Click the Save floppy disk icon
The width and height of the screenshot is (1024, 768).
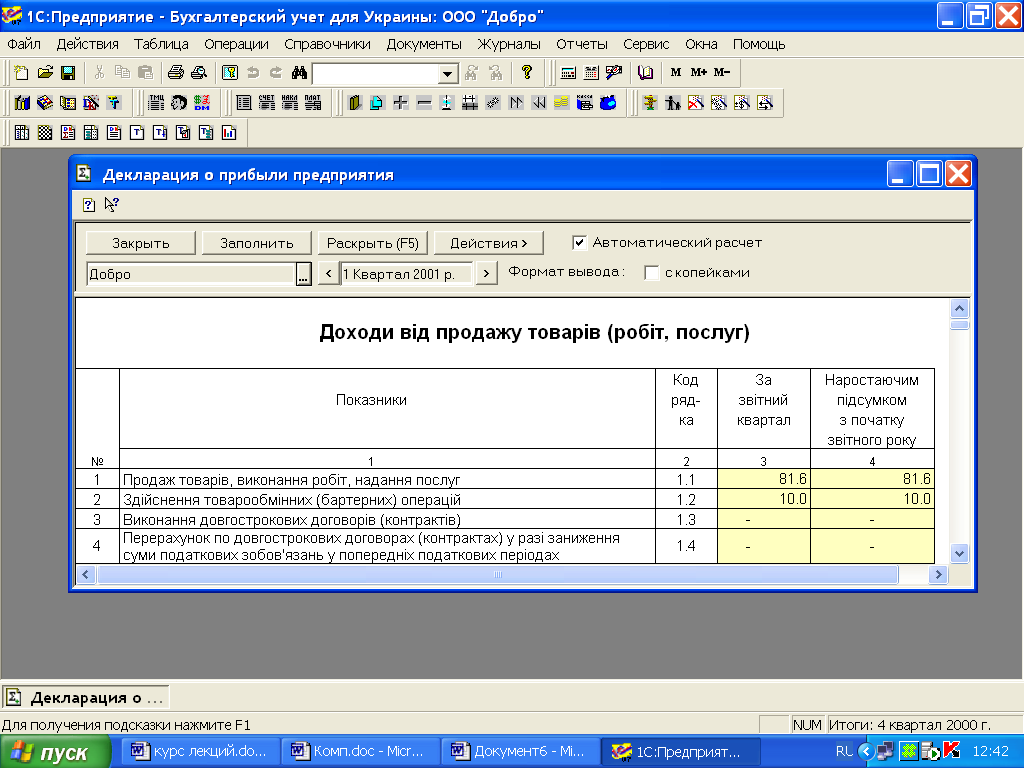(68, 73)
